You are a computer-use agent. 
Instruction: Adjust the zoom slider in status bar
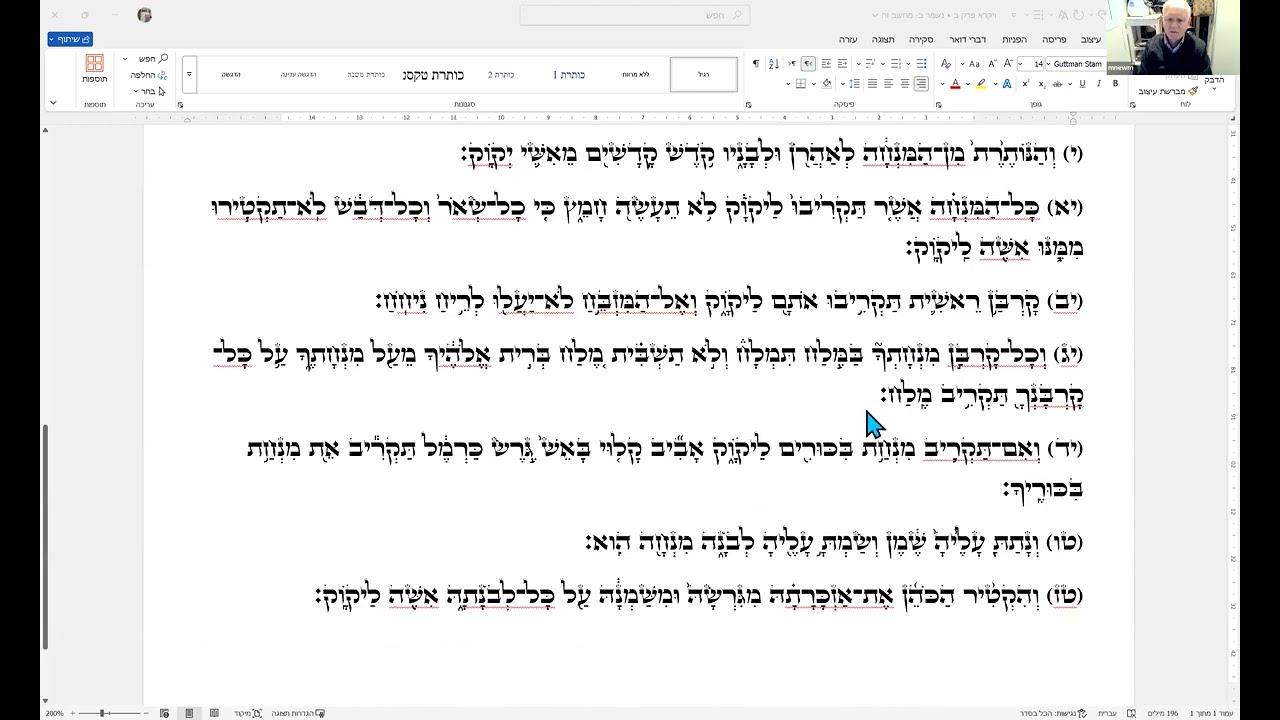[102, 713]
